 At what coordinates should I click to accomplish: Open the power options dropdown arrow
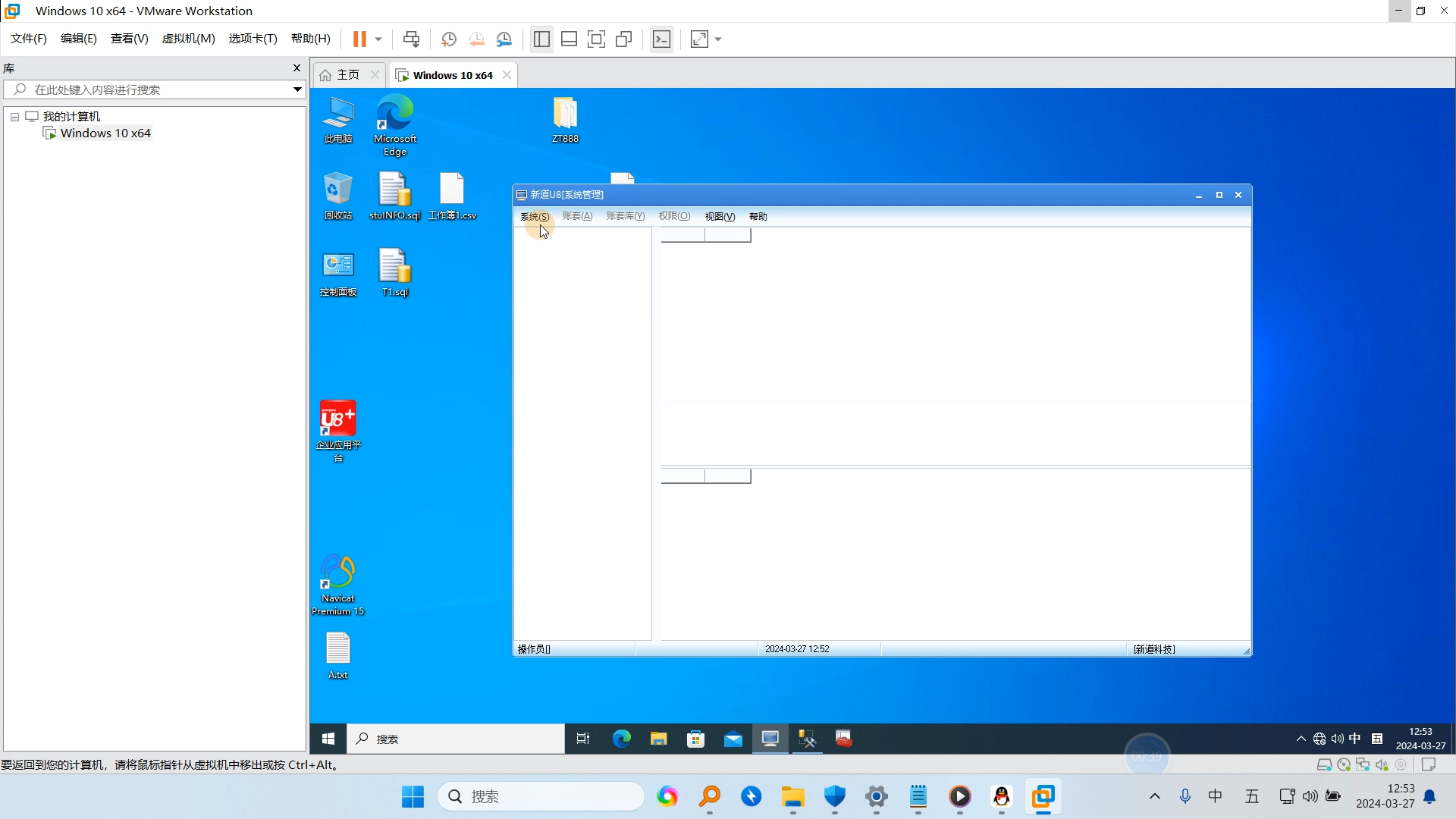click(x=378, y=39)
